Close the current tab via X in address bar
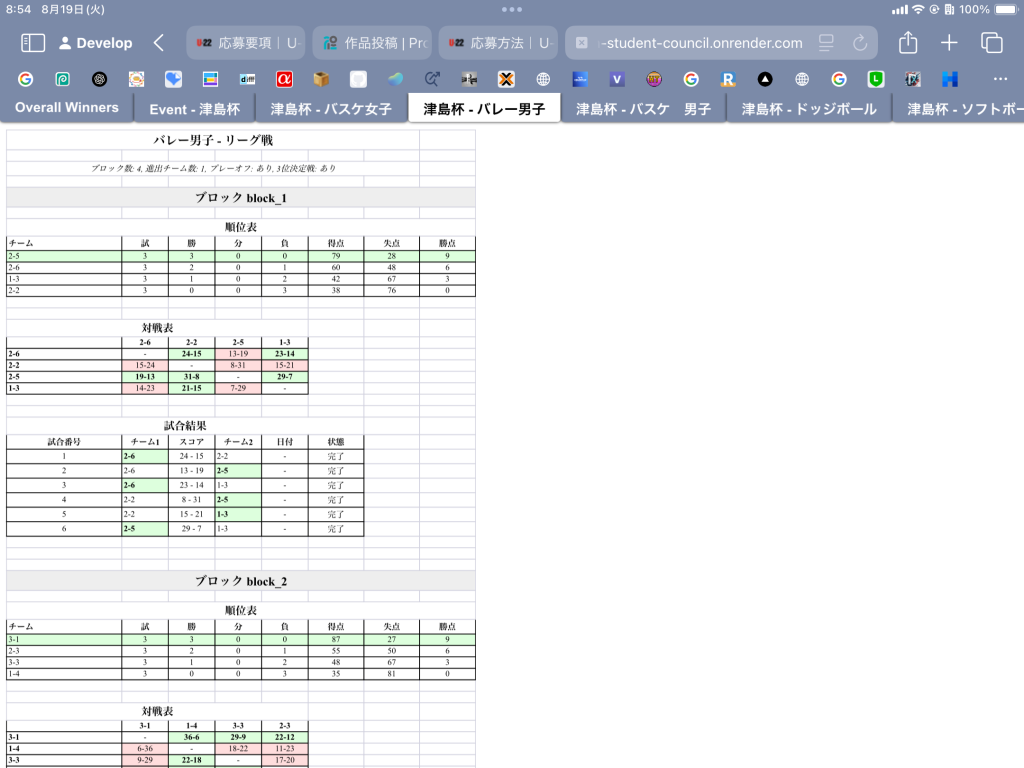The image size is (1024, 768). 582,43
